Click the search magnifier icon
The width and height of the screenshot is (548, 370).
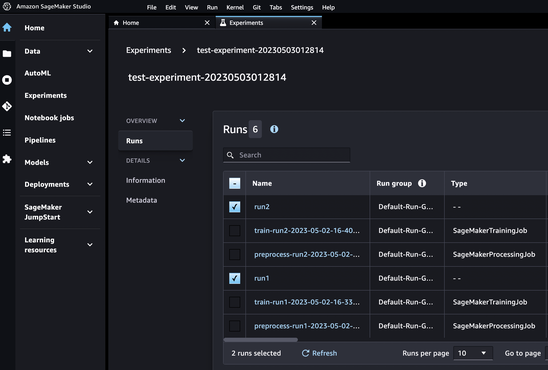(230, 155)
